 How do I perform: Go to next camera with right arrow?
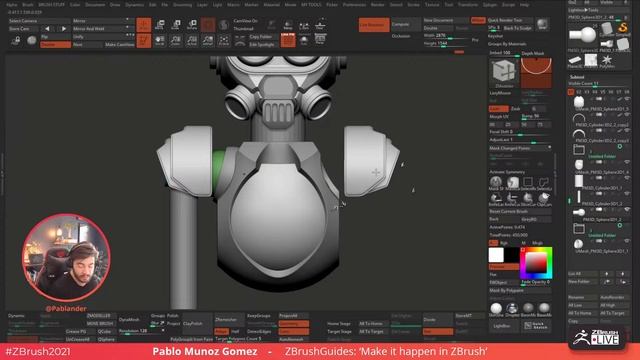point(63,29)
